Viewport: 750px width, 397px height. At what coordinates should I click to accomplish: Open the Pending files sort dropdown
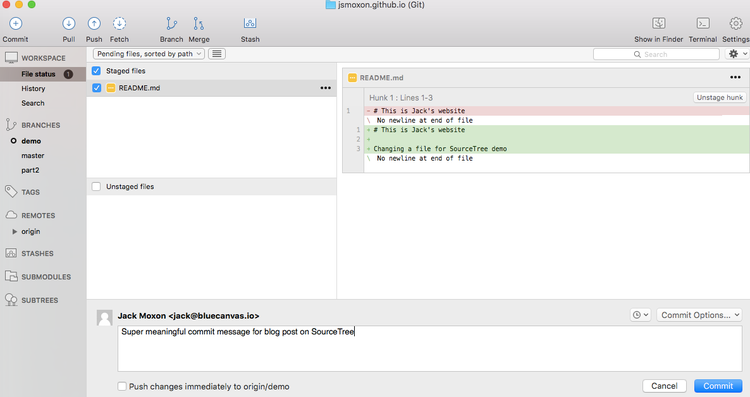click(x=149, y=54)
